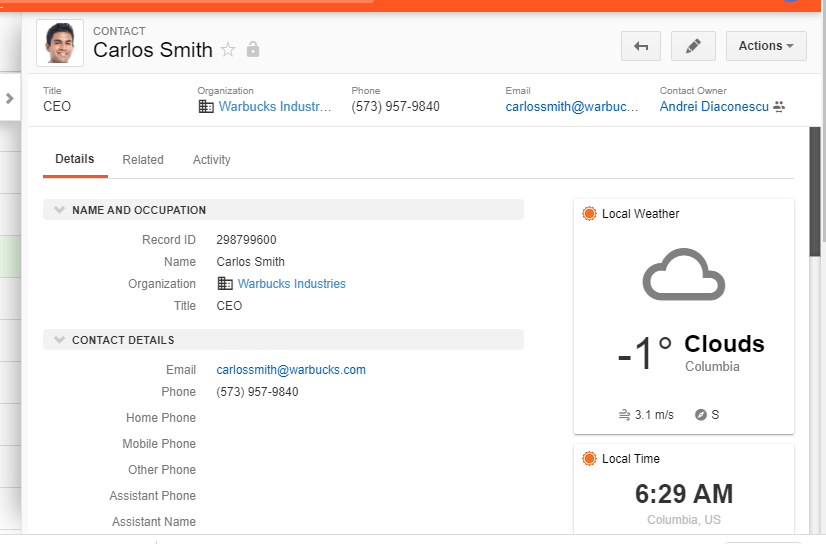
Task: Click the contact owner people icon
Action: click(x=780, y=106)
